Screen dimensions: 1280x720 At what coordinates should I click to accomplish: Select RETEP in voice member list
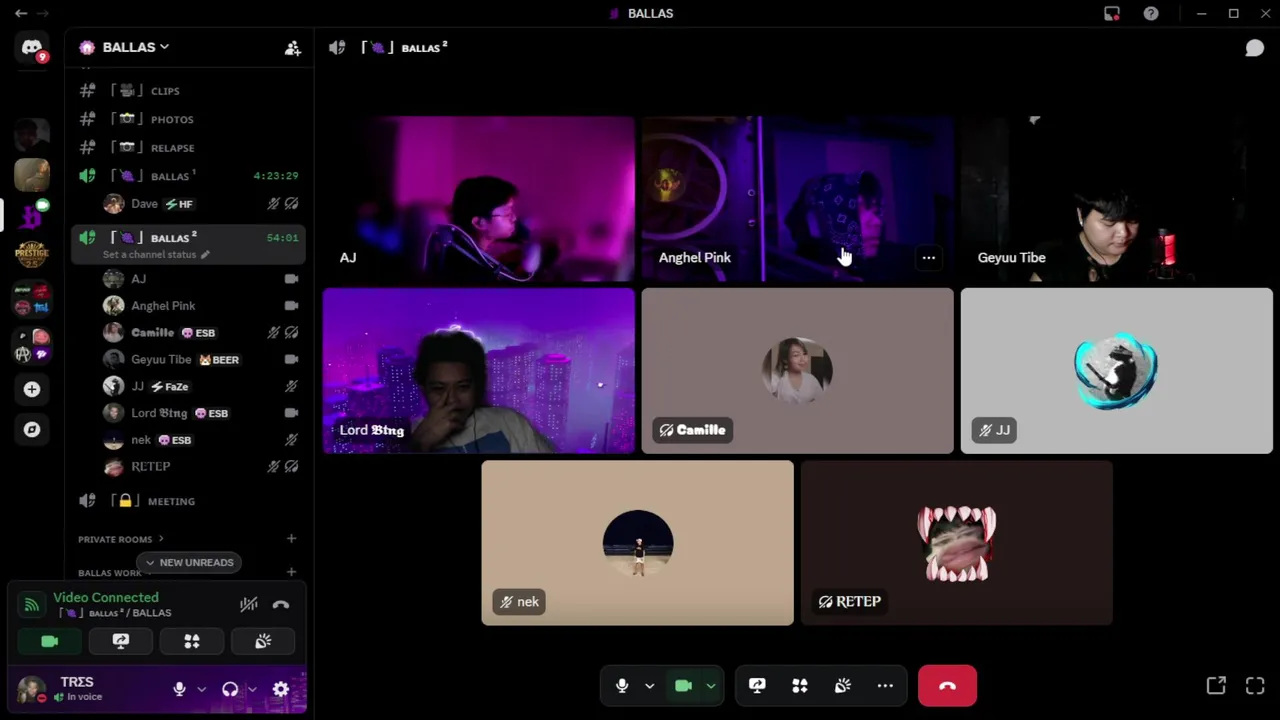[202, 467]
